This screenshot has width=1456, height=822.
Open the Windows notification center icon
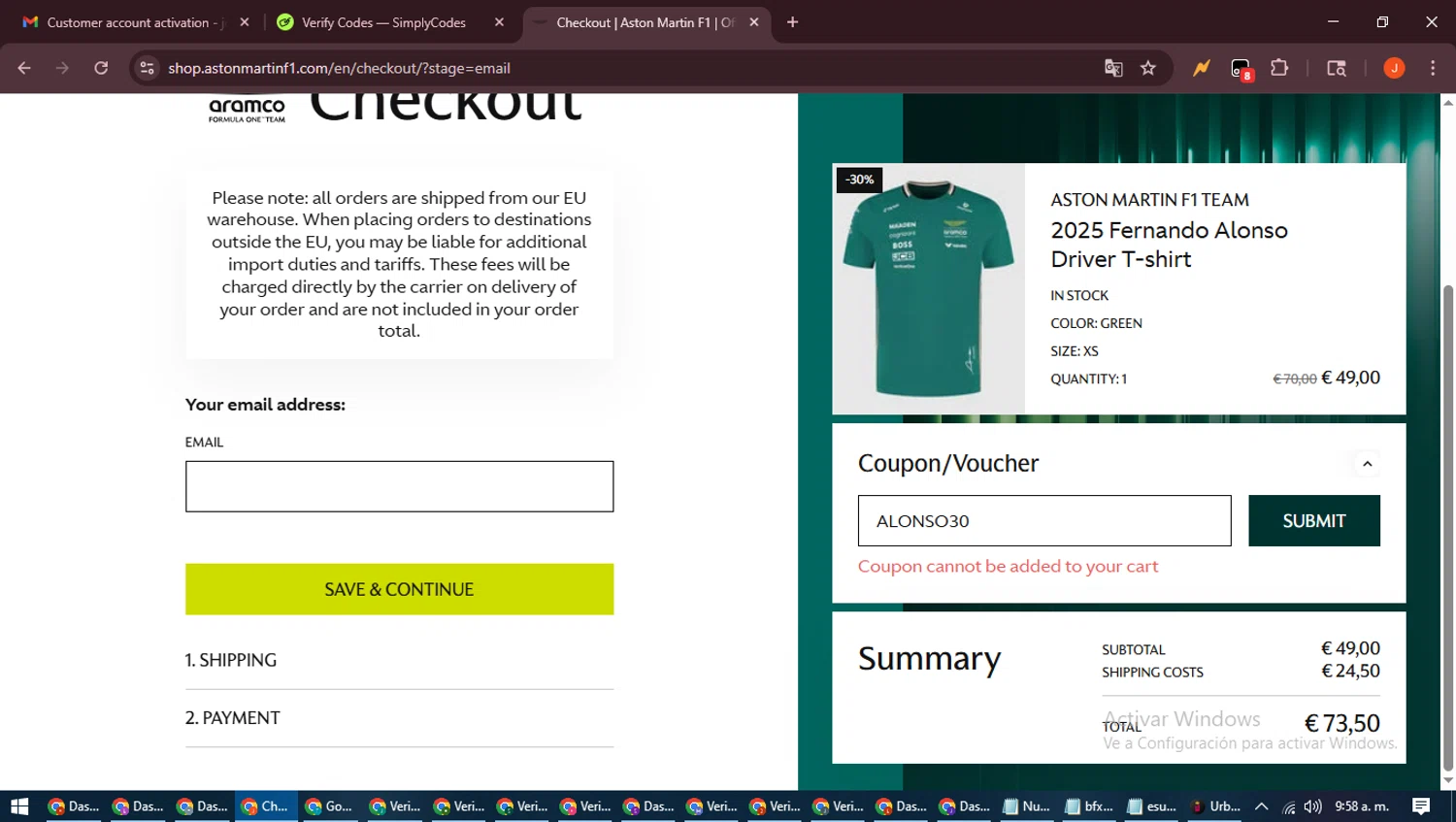[1421, 806]
